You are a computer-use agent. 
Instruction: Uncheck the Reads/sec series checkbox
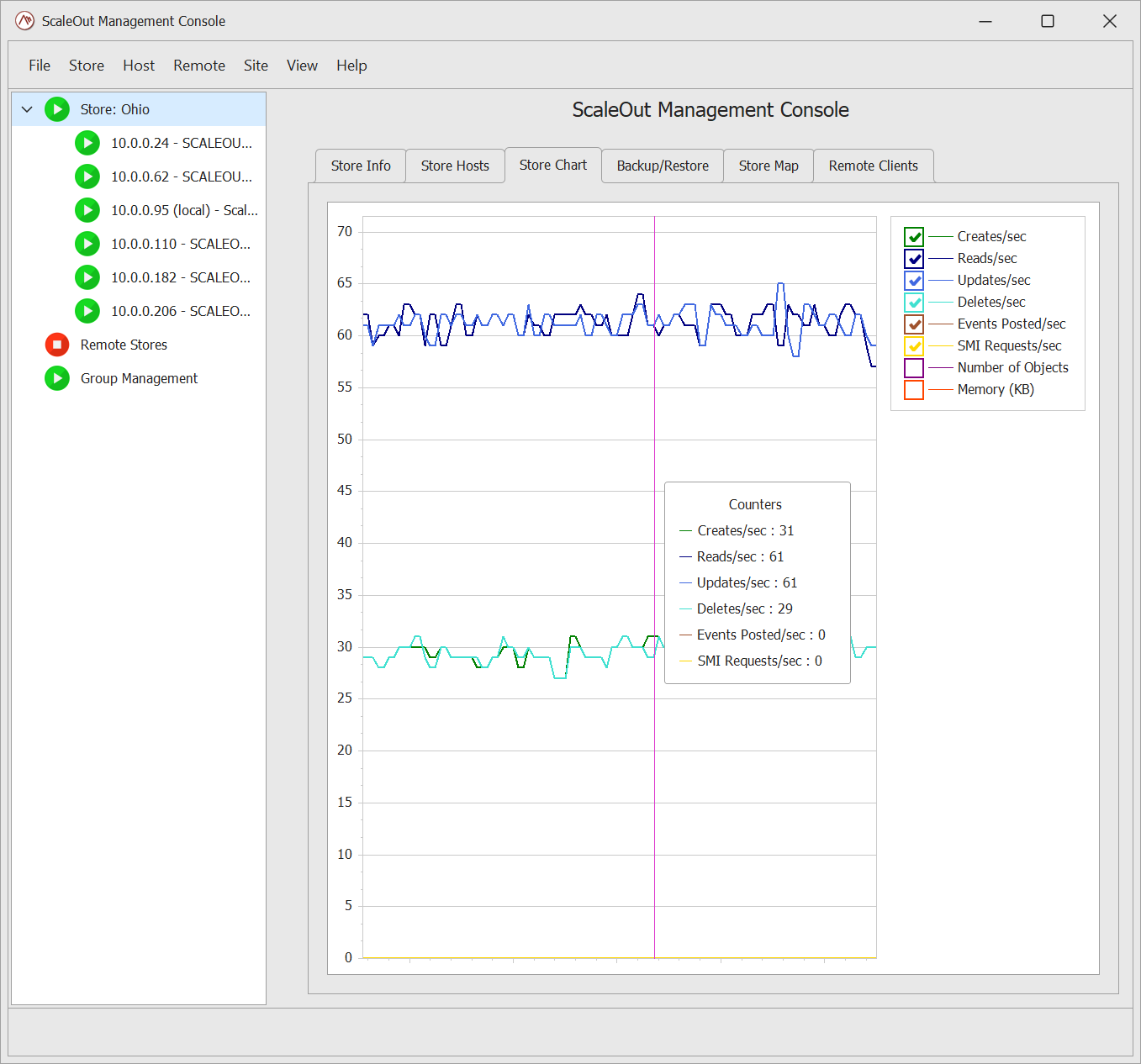[x=914, y=259]
